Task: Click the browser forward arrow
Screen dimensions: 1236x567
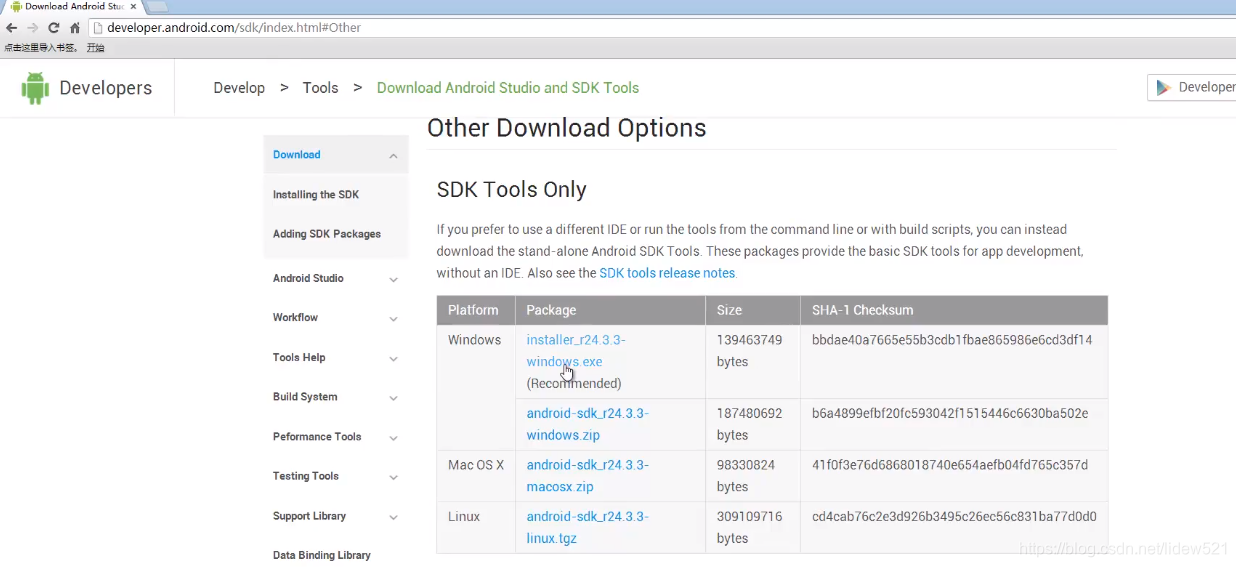Action: pos(32,28)
